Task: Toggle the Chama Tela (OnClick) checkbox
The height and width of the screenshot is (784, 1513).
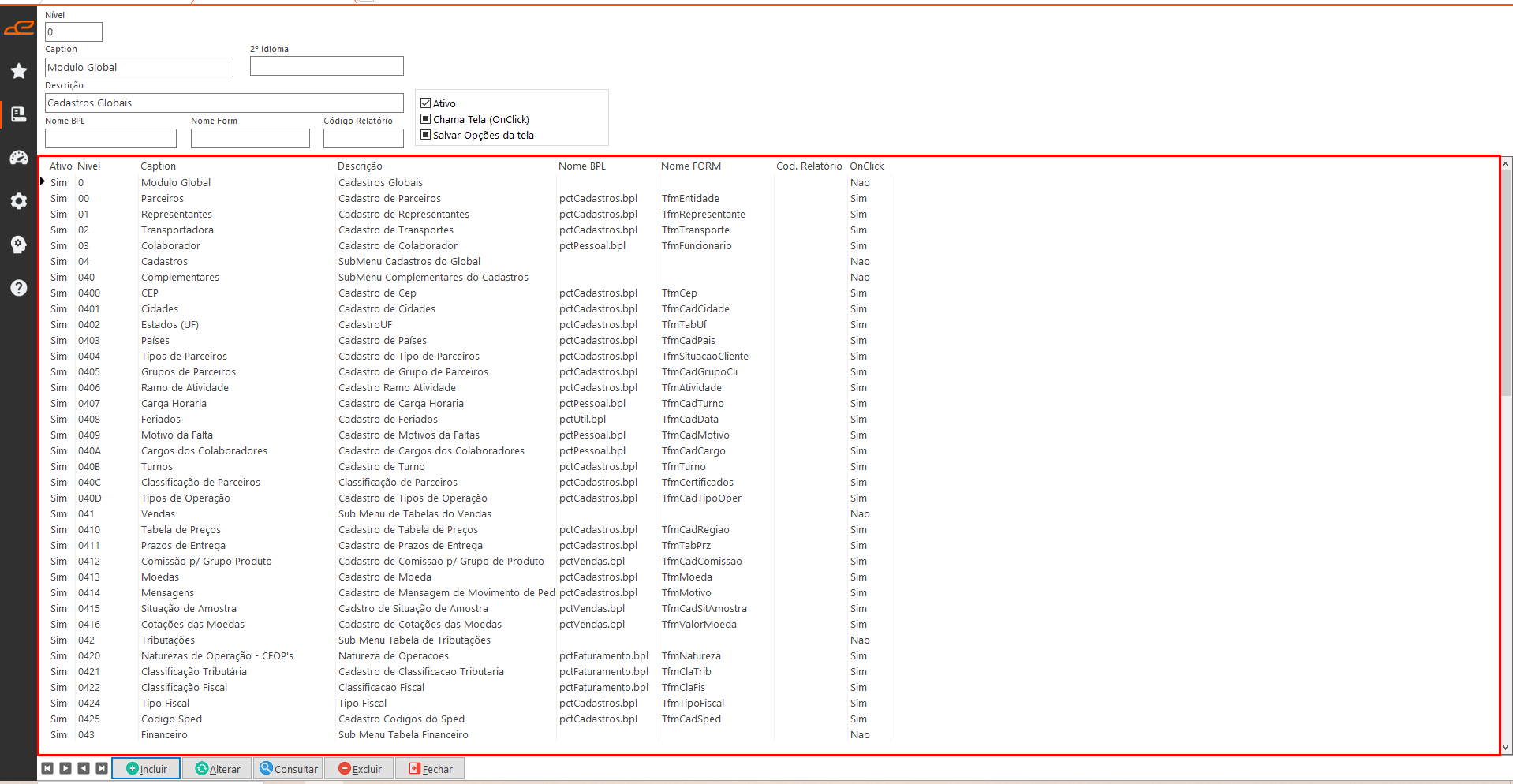Action: click(x=426, y=119)
